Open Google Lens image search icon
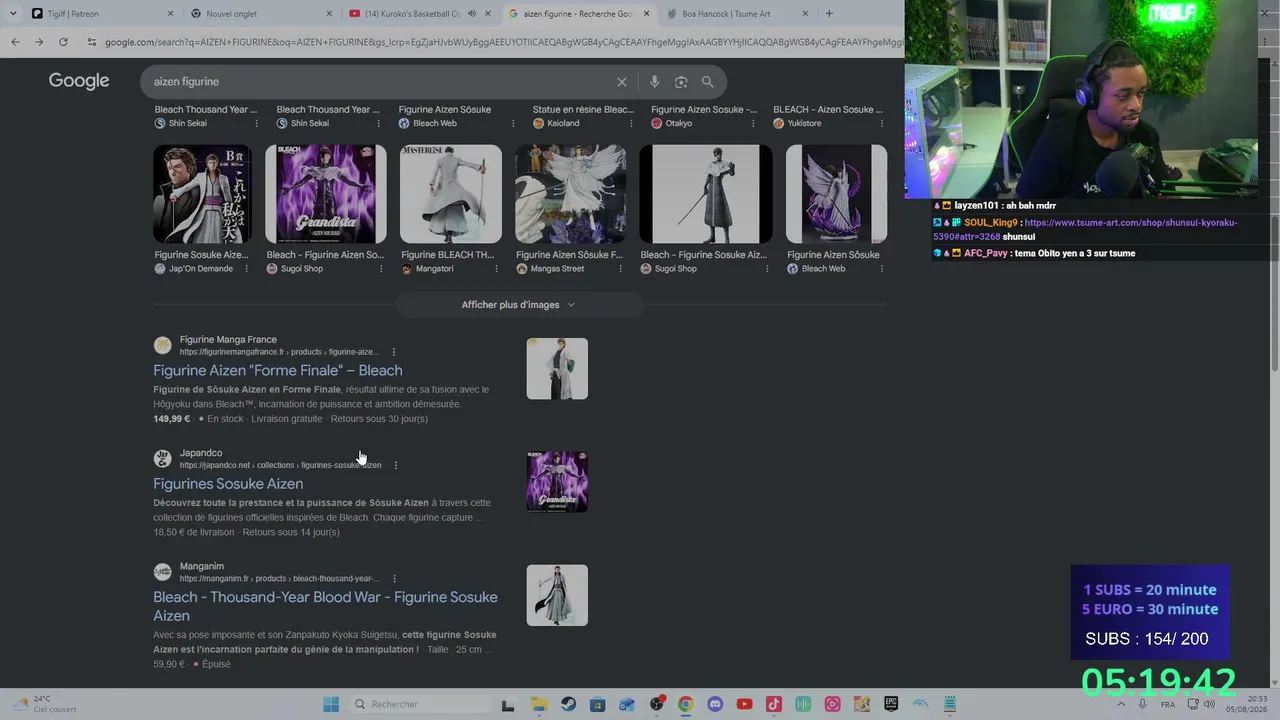The width and height of the screenshot is (1280, 720). (x=681, y=82)
